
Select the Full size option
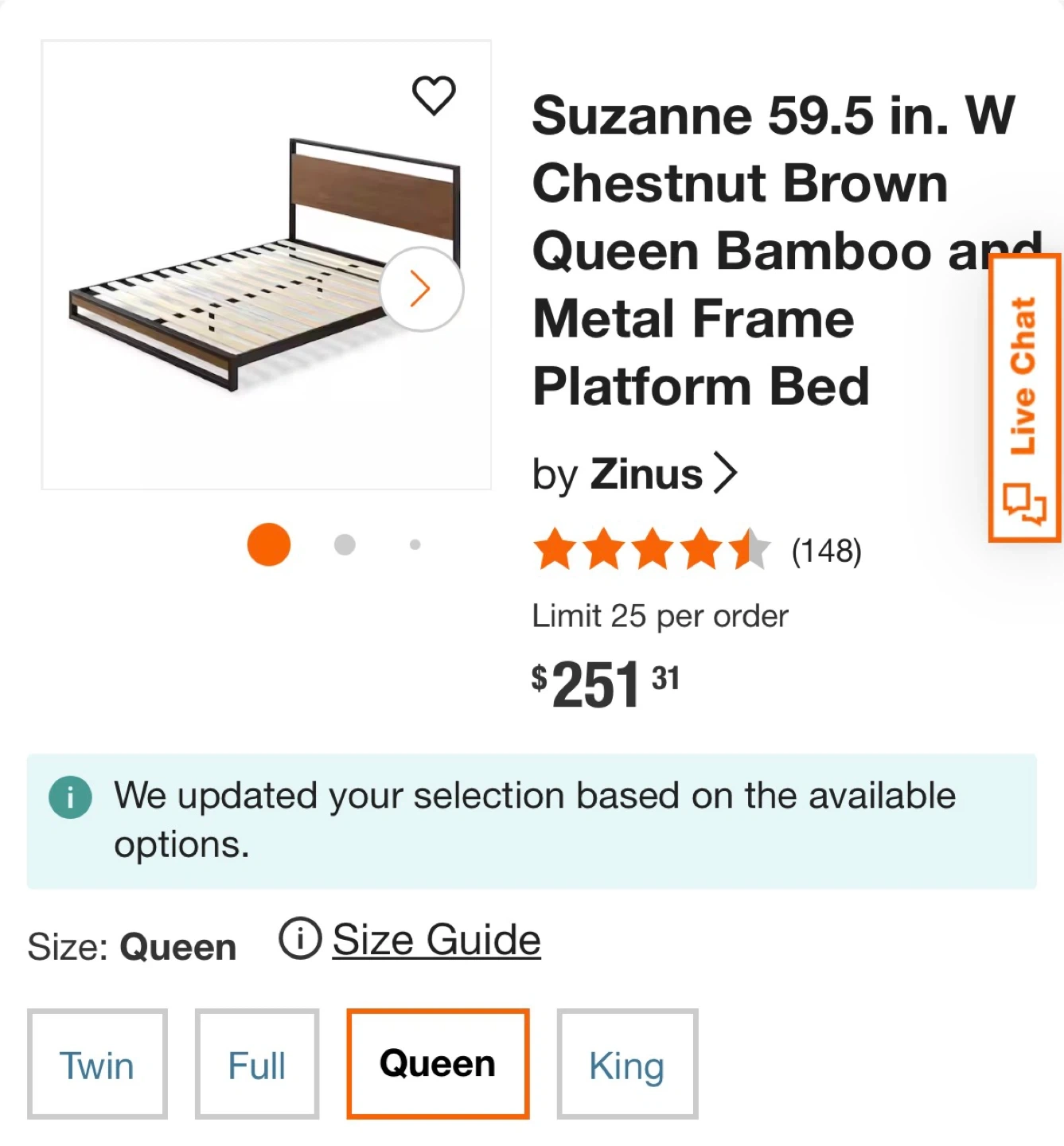(x=256, y=1064)
